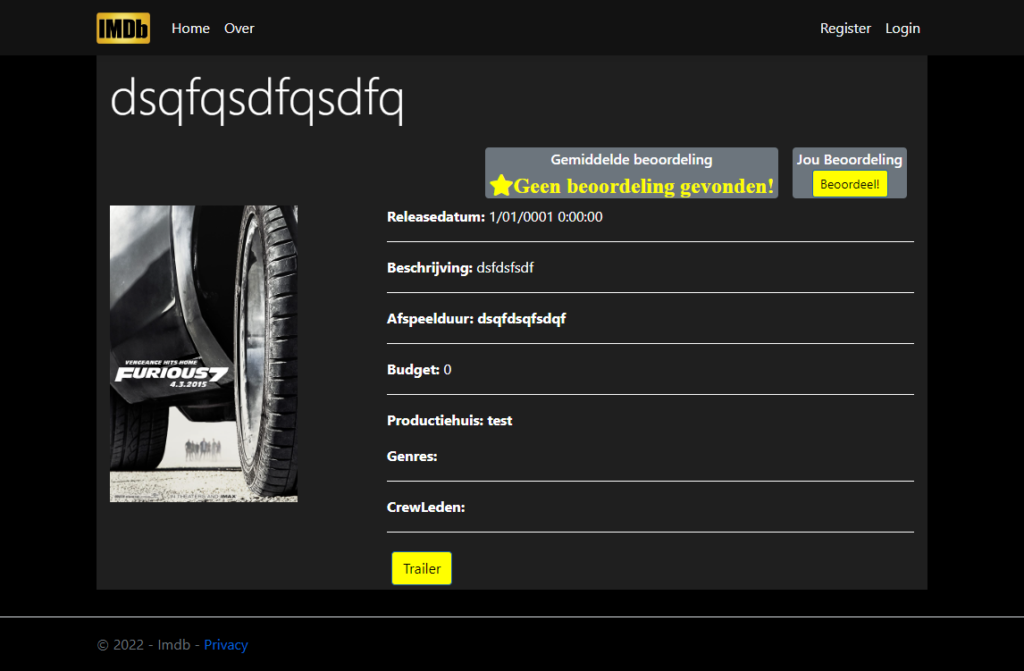Click the Budget row showing 0
Viewport: 1024px width, 671px height.
tap(419, 370)
